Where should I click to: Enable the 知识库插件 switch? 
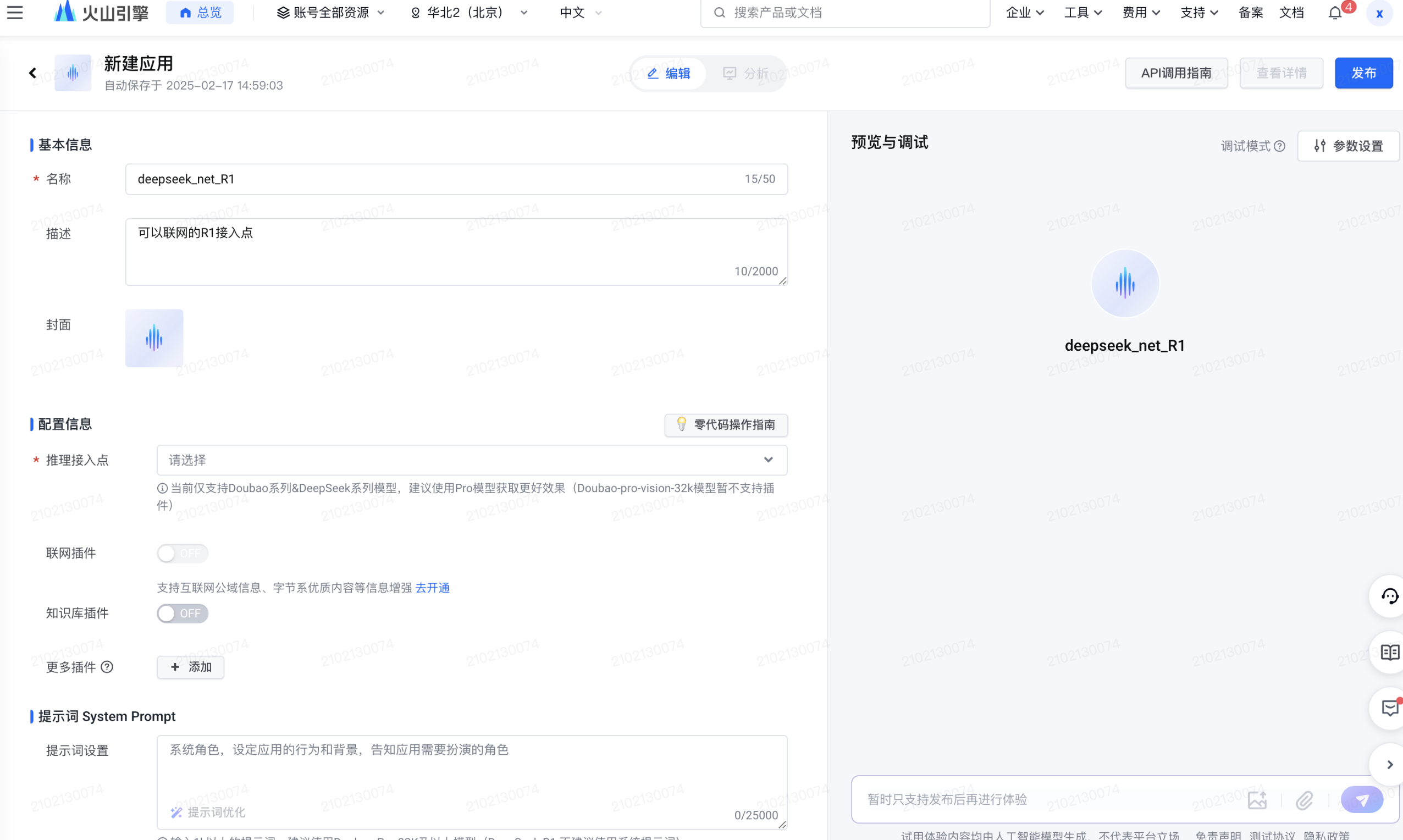click(182, 613)
